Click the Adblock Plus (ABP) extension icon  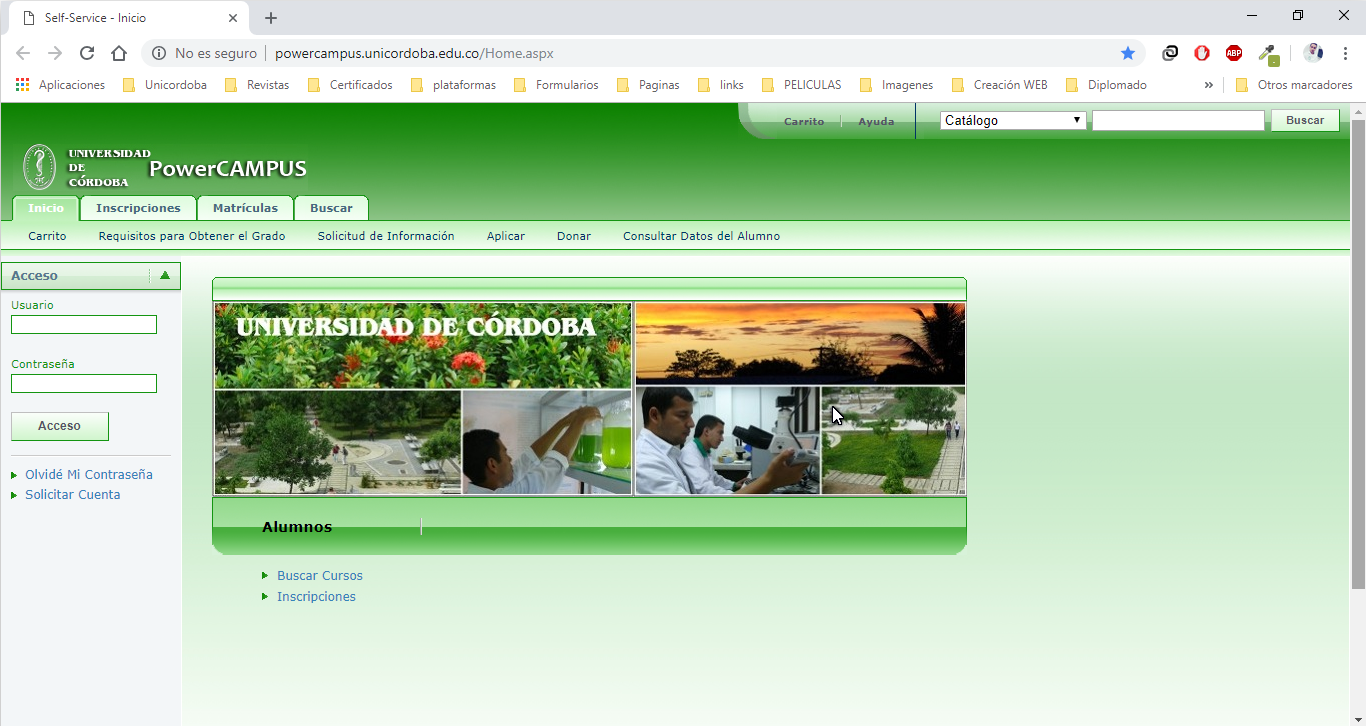(x=1234, y=53)
